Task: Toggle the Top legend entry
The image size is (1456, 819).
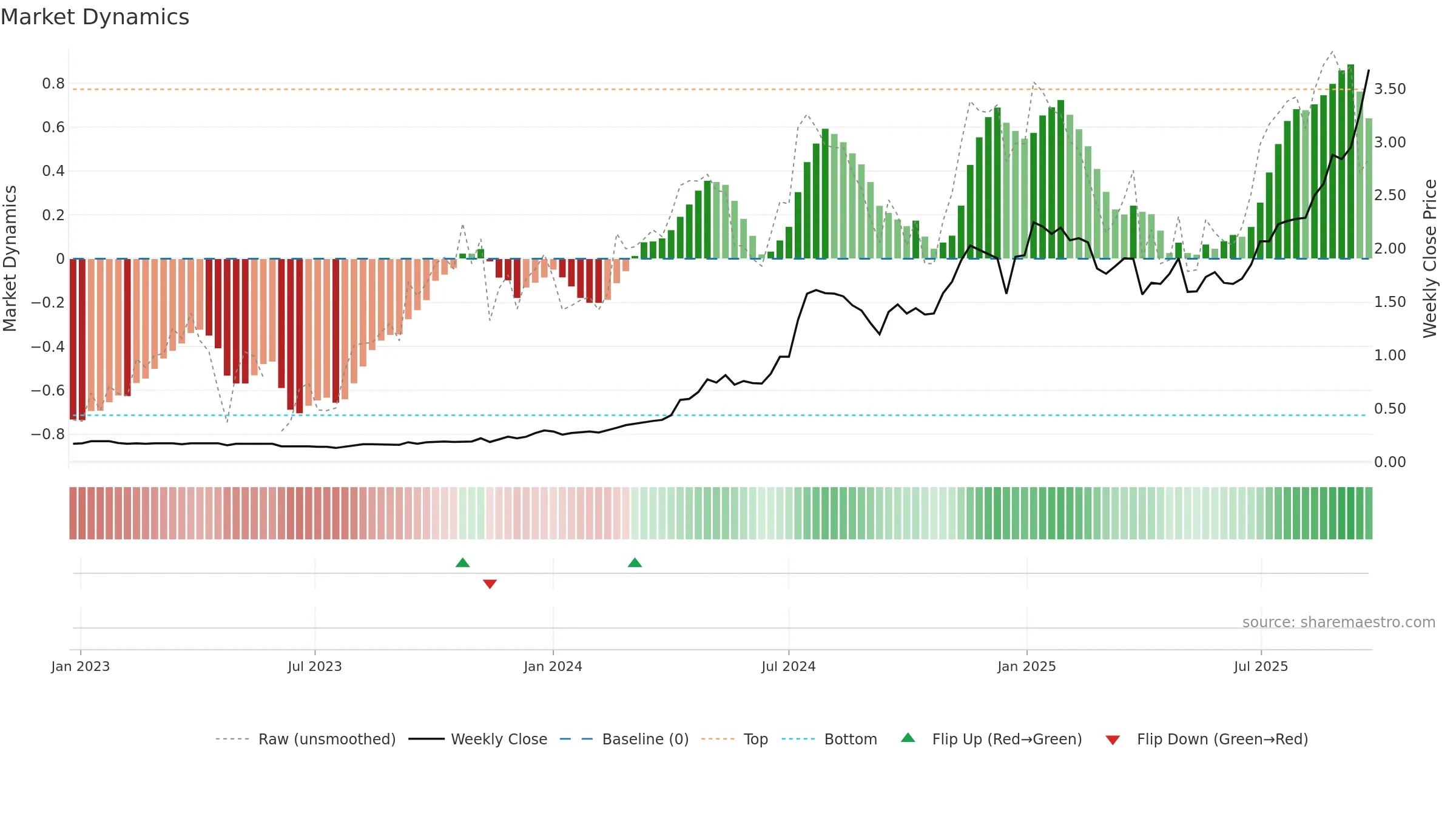Action: tap(735, 739)
